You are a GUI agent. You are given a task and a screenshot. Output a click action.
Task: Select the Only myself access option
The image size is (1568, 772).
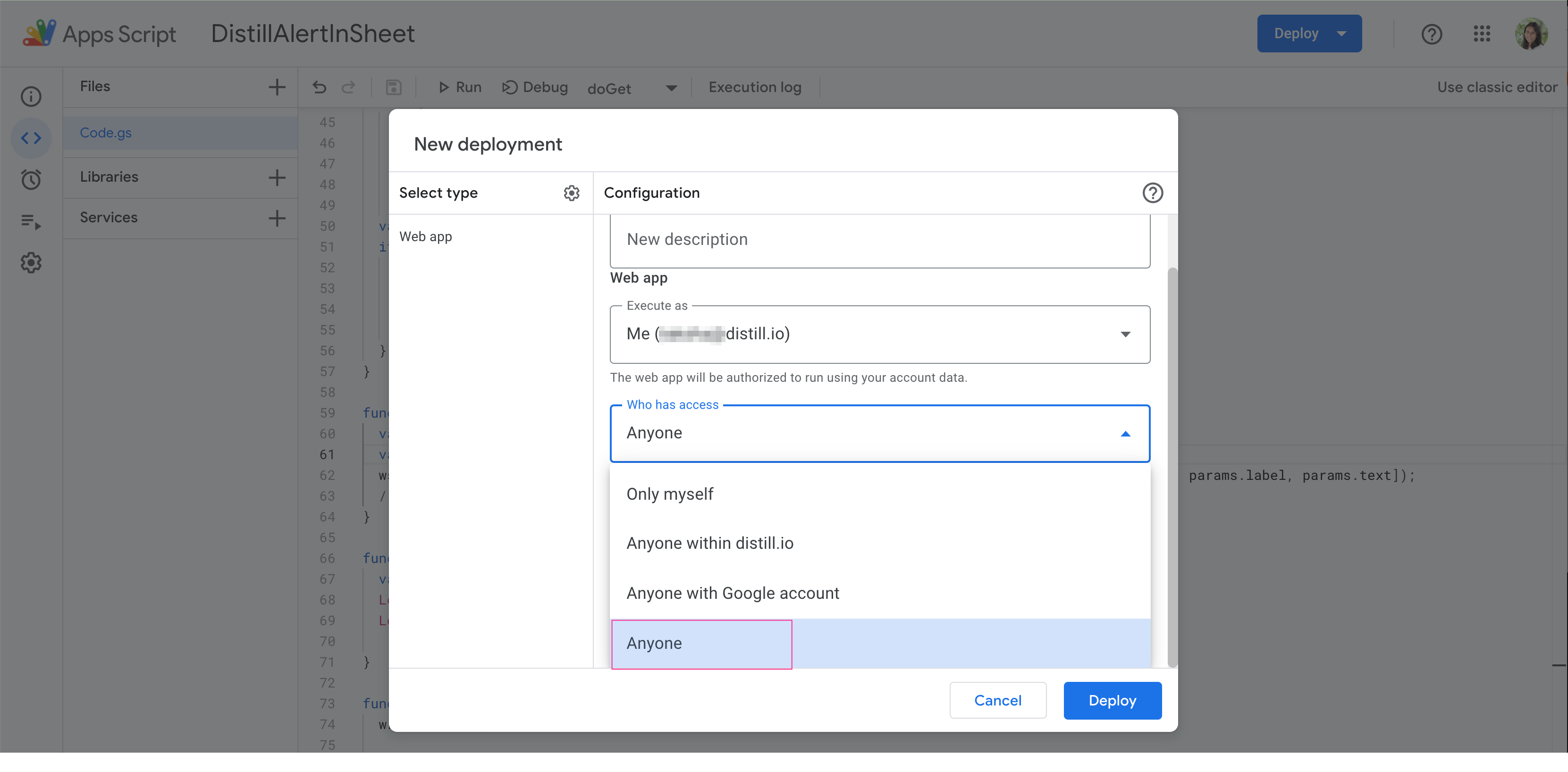click(670, 494)
